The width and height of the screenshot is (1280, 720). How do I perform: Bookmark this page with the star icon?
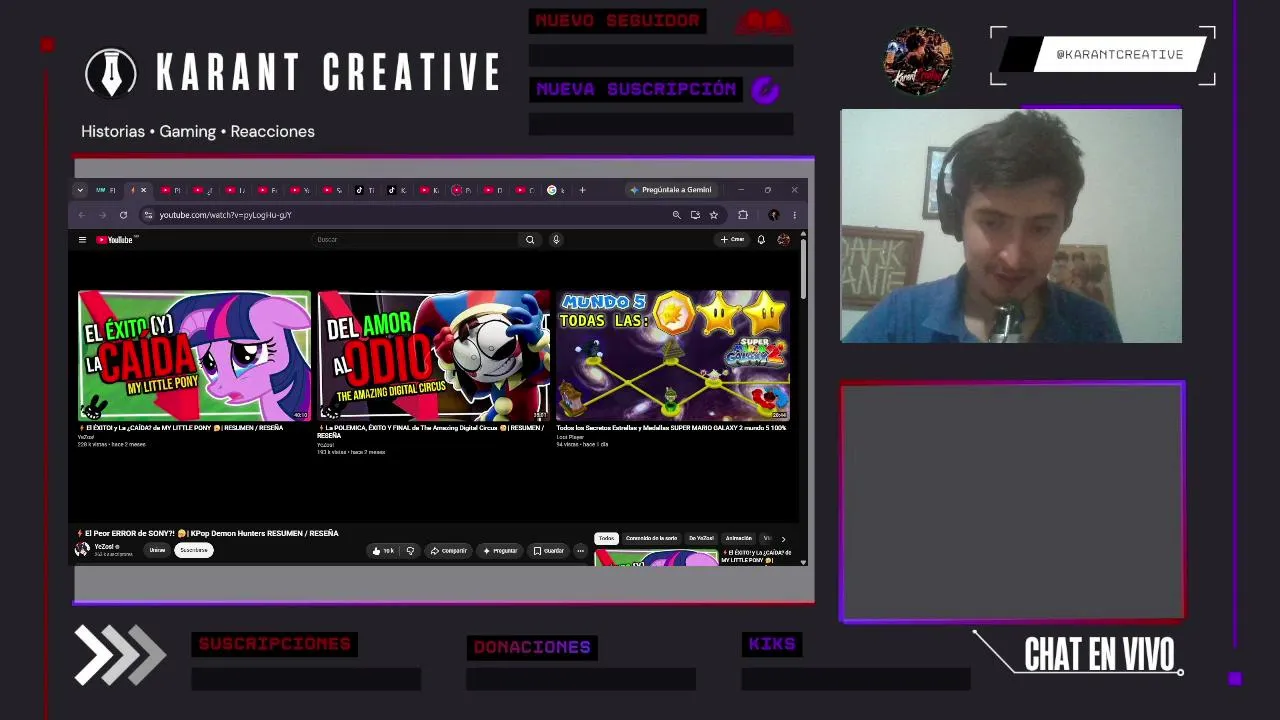coord(713,215)
